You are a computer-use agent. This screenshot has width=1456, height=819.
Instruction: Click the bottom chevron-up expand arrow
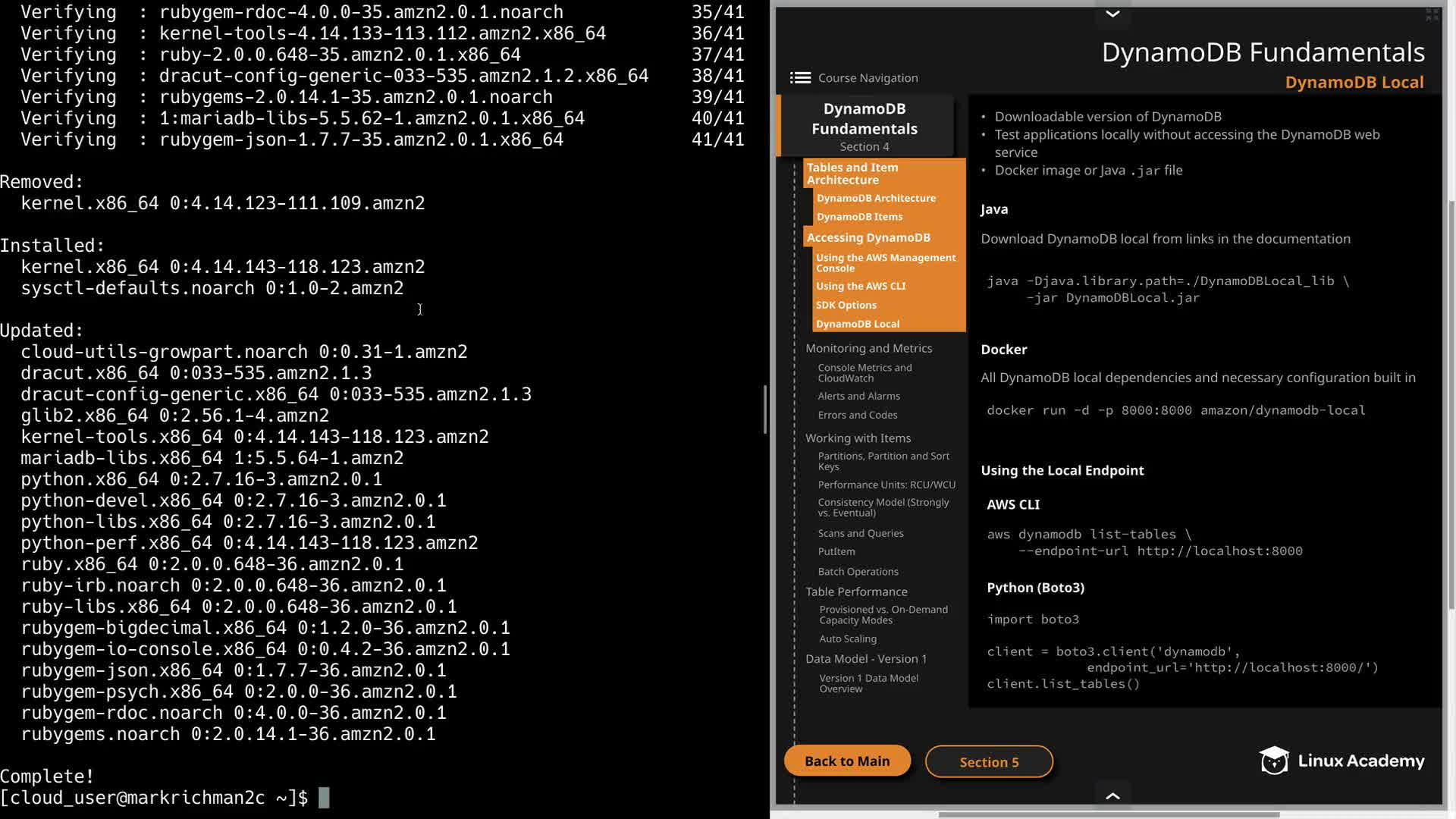tap(1112, 795)
